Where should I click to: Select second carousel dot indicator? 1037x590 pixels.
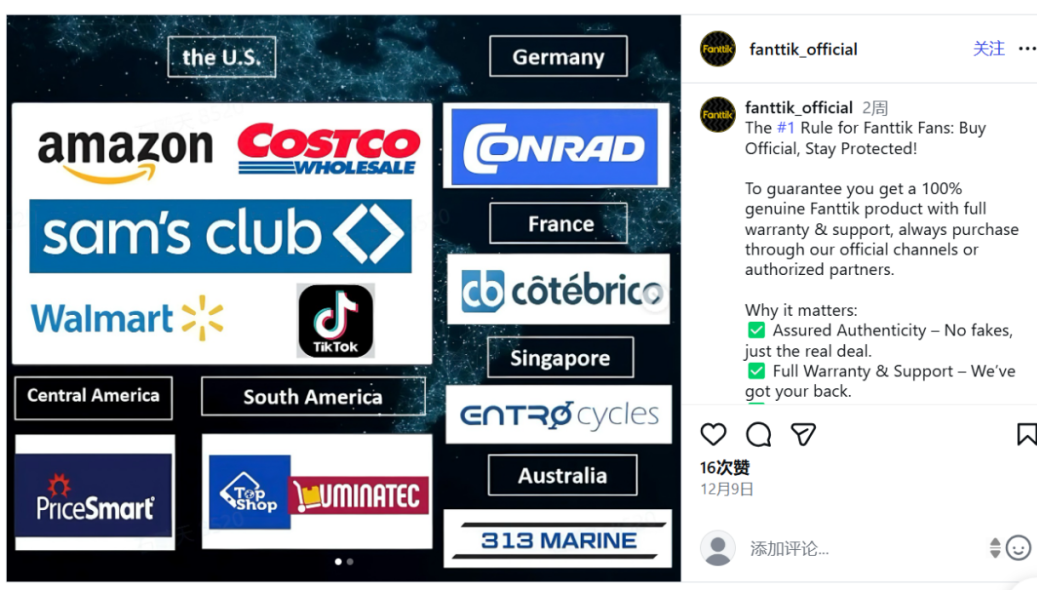(350, 562)
